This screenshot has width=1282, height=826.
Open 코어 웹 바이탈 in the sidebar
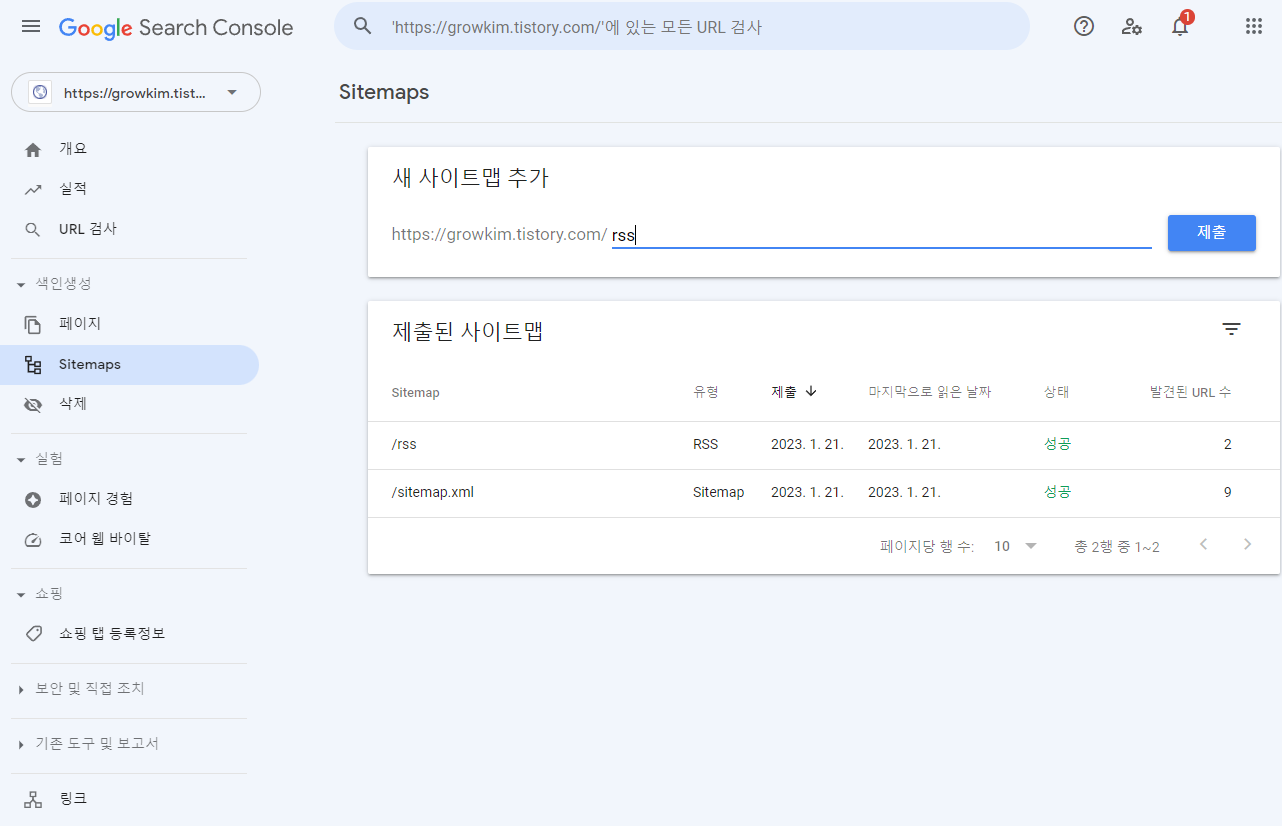tap(129, 539)
